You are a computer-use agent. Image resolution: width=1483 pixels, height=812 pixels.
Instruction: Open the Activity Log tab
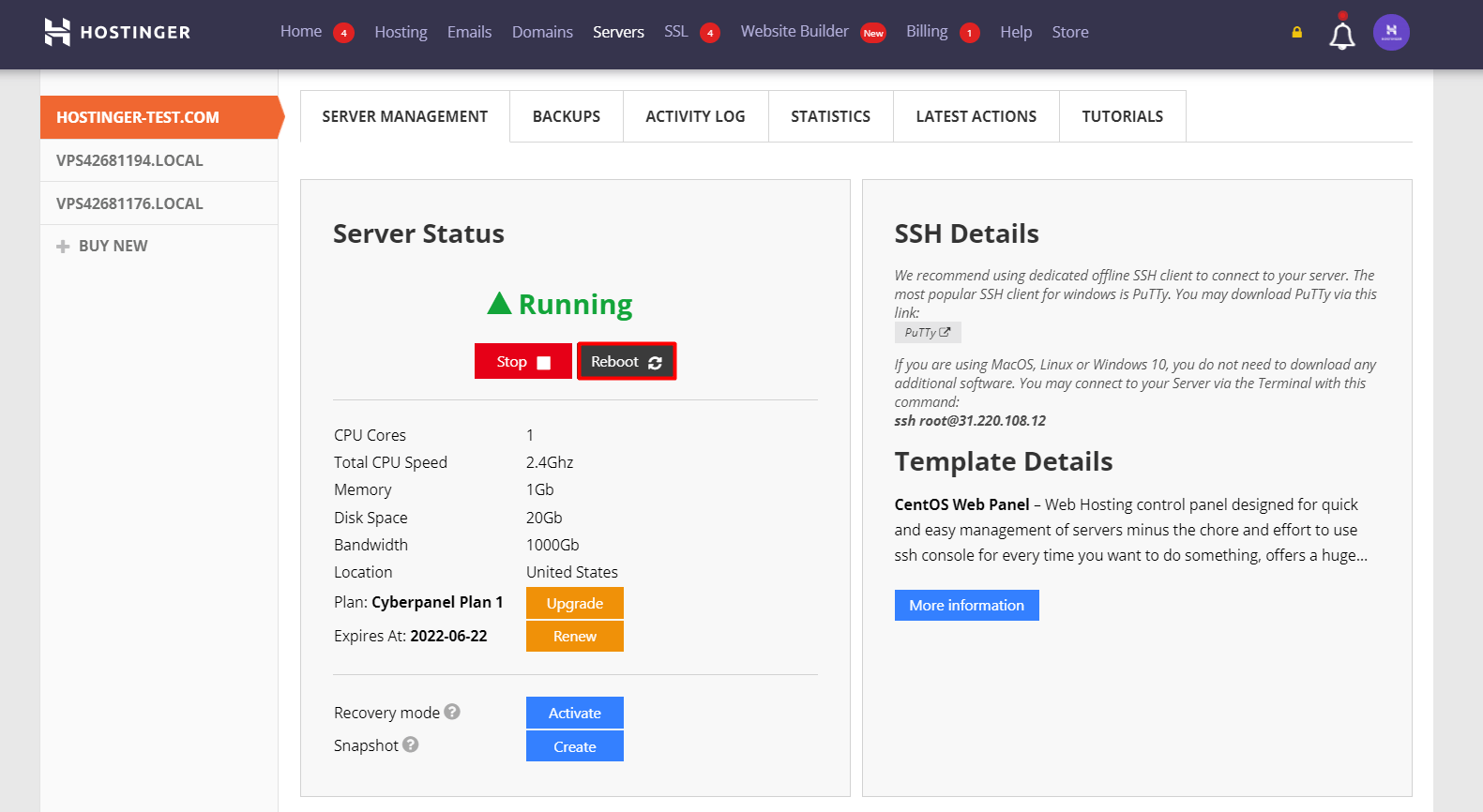click(695, 116)
